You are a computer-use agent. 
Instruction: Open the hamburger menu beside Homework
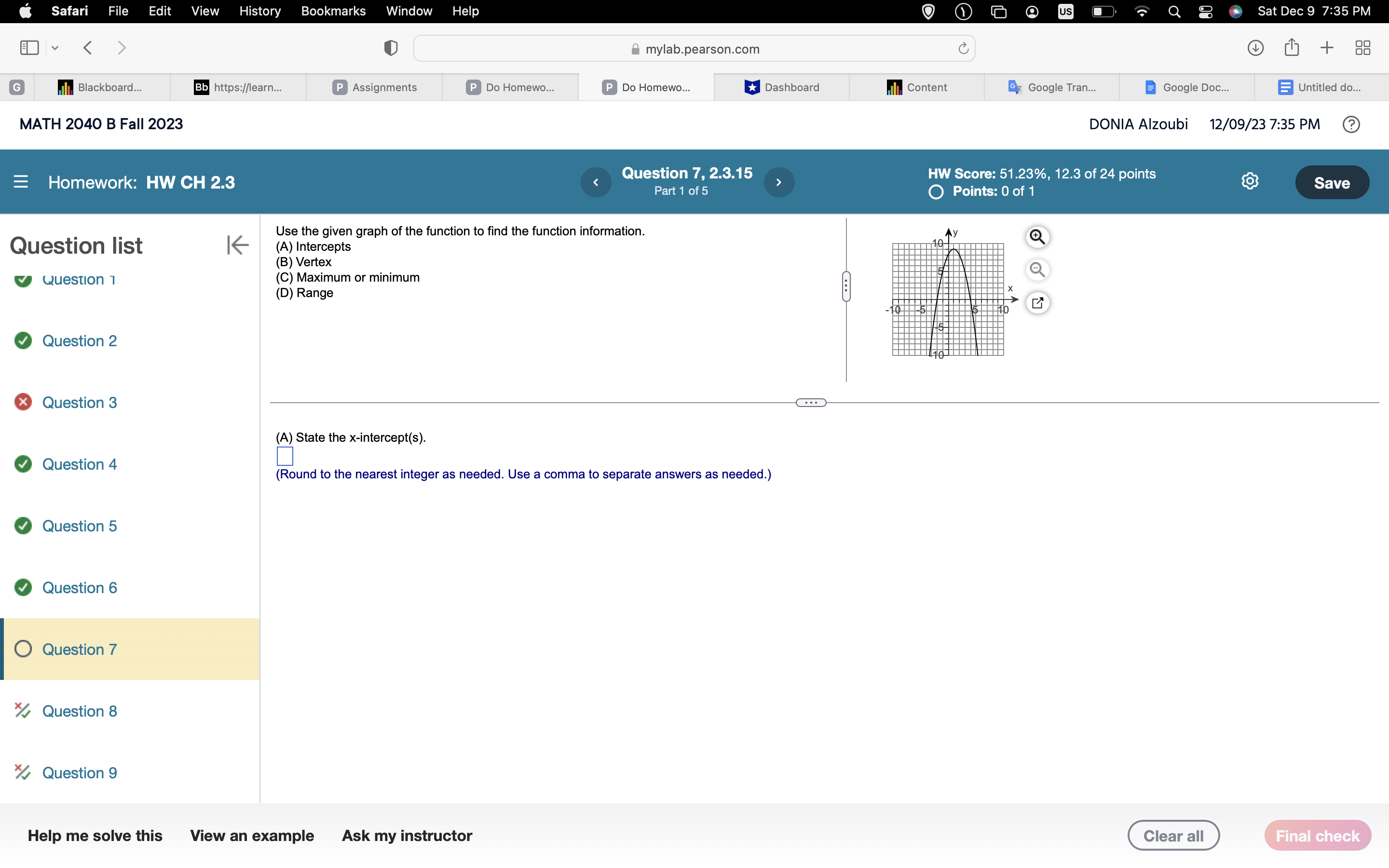[x=21, y=182]
